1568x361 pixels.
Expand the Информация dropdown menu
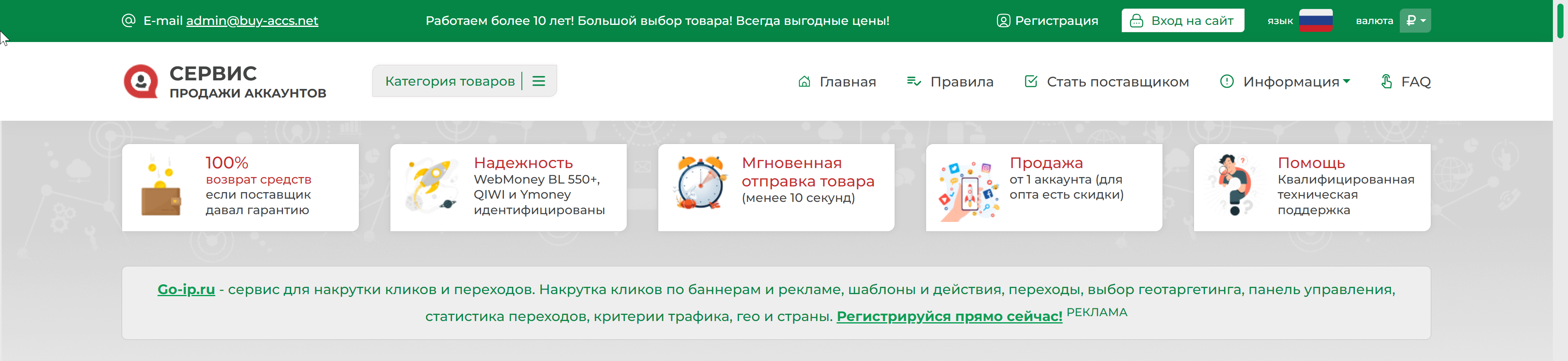pyautogui.click(x=1284, y=82)
